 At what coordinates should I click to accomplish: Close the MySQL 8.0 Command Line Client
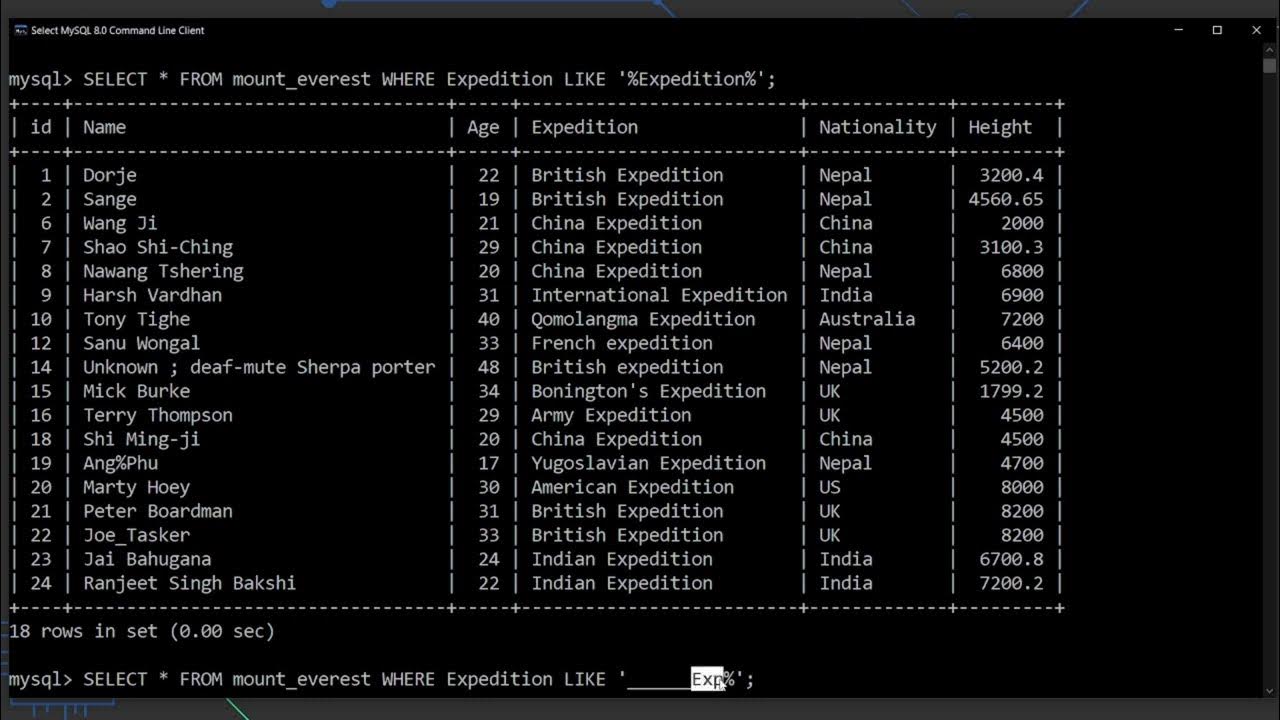(x=1256, y=30)
